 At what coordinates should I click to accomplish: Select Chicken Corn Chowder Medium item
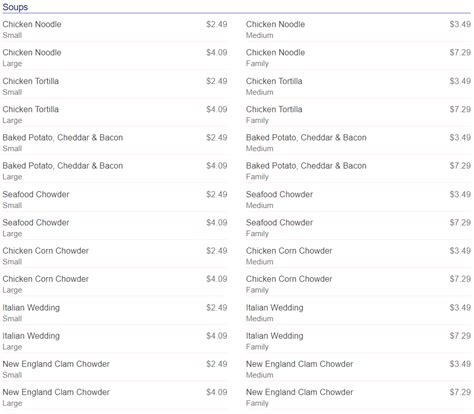[x=358, y=256]
